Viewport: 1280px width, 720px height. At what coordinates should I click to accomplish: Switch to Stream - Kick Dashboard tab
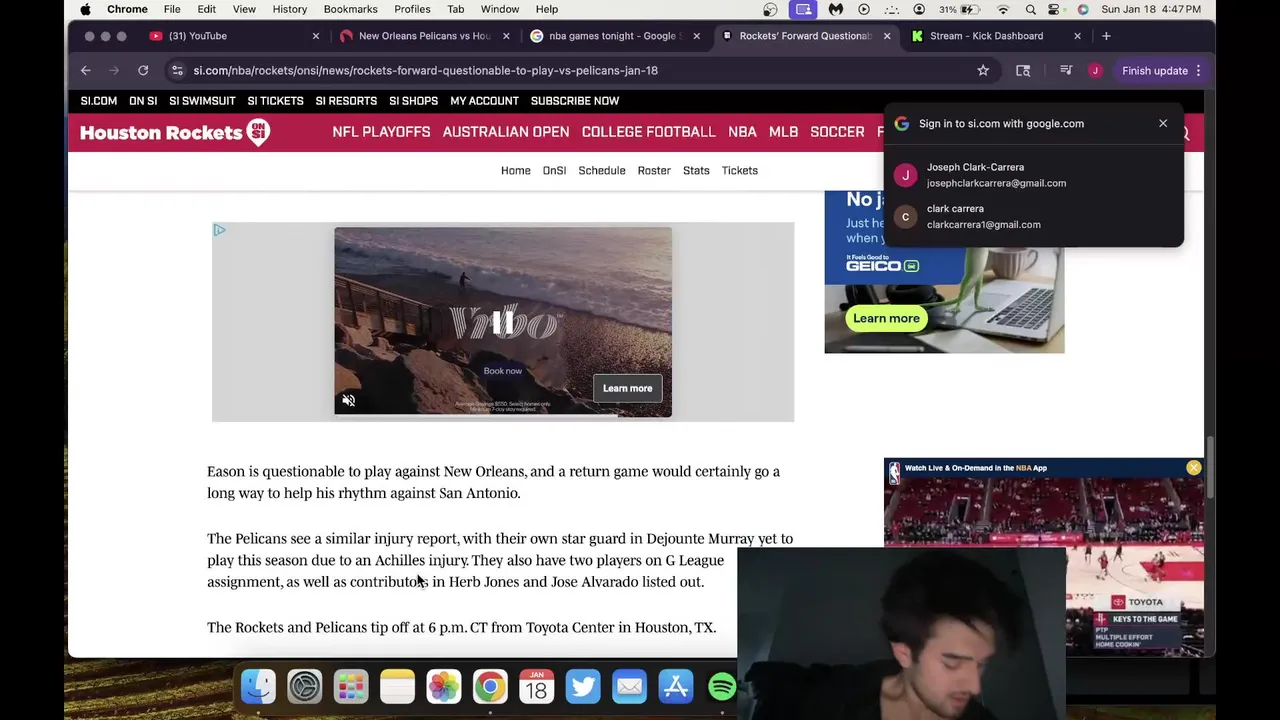coord(996,36)
